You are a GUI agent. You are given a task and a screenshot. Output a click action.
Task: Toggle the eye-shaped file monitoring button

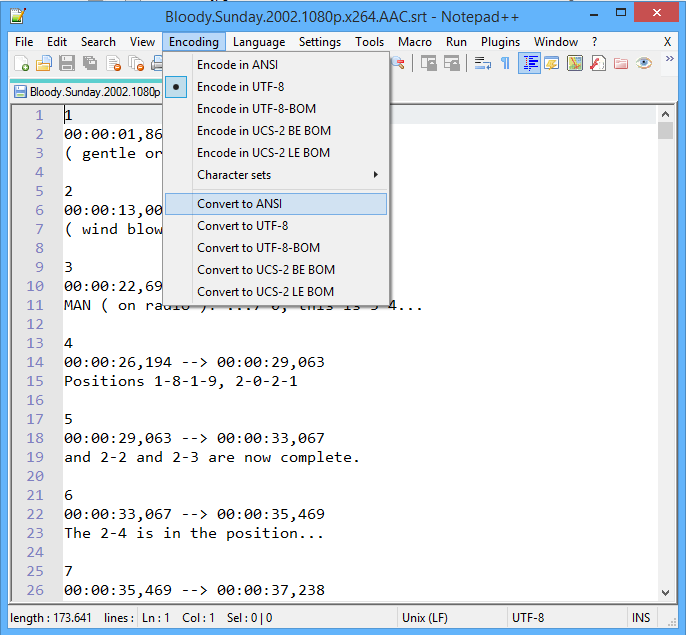(645, 63)
